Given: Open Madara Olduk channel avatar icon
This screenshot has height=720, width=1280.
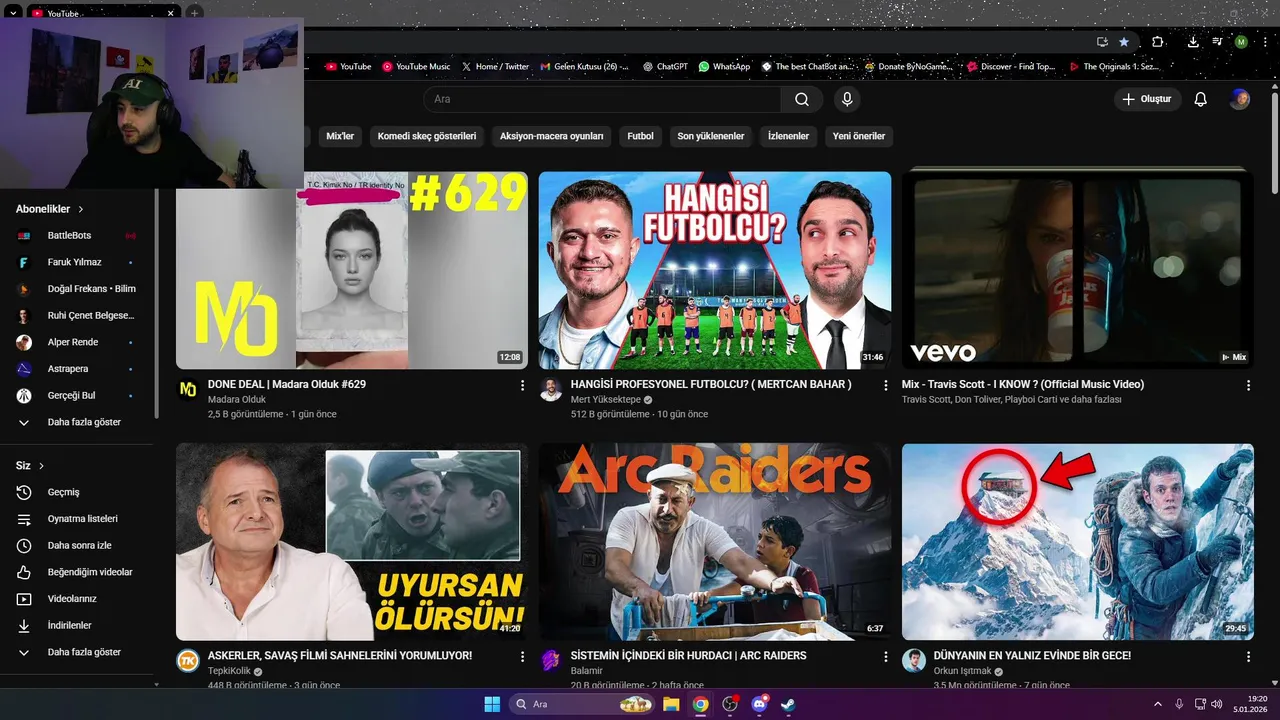Looking at the screenshot, I should click(188, 389).
